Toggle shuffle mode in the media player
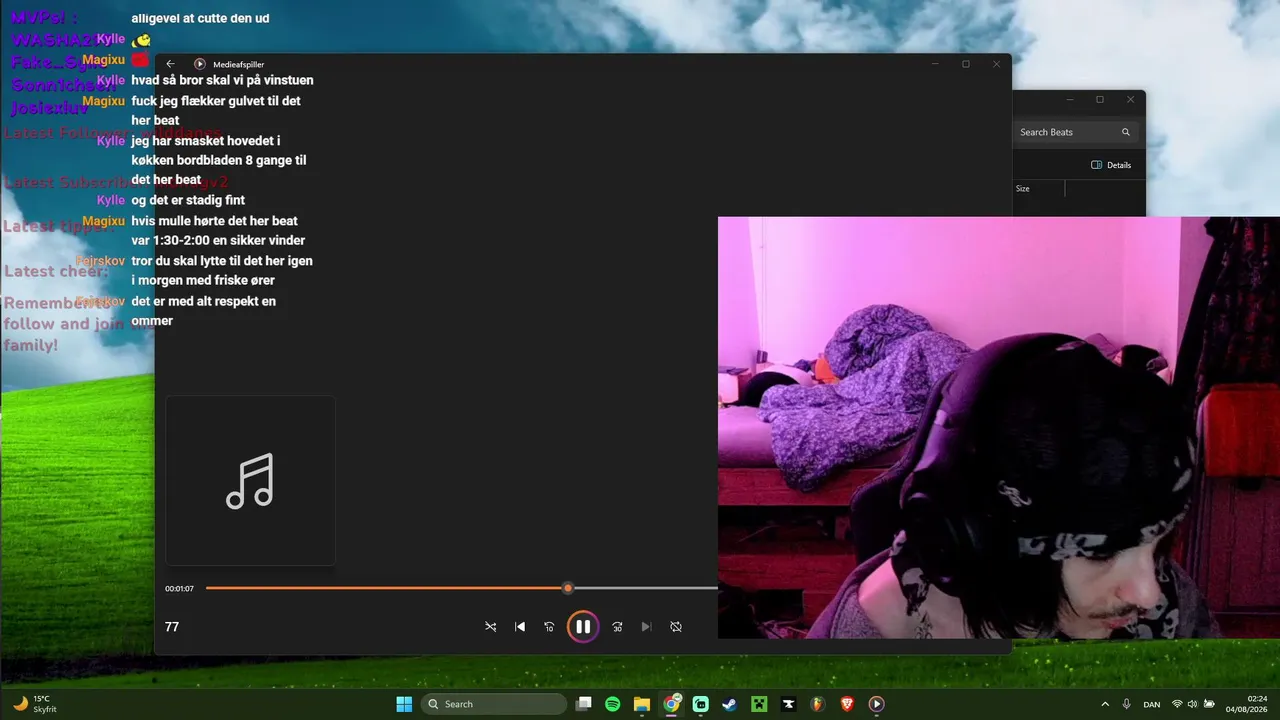 click(490, 627)
